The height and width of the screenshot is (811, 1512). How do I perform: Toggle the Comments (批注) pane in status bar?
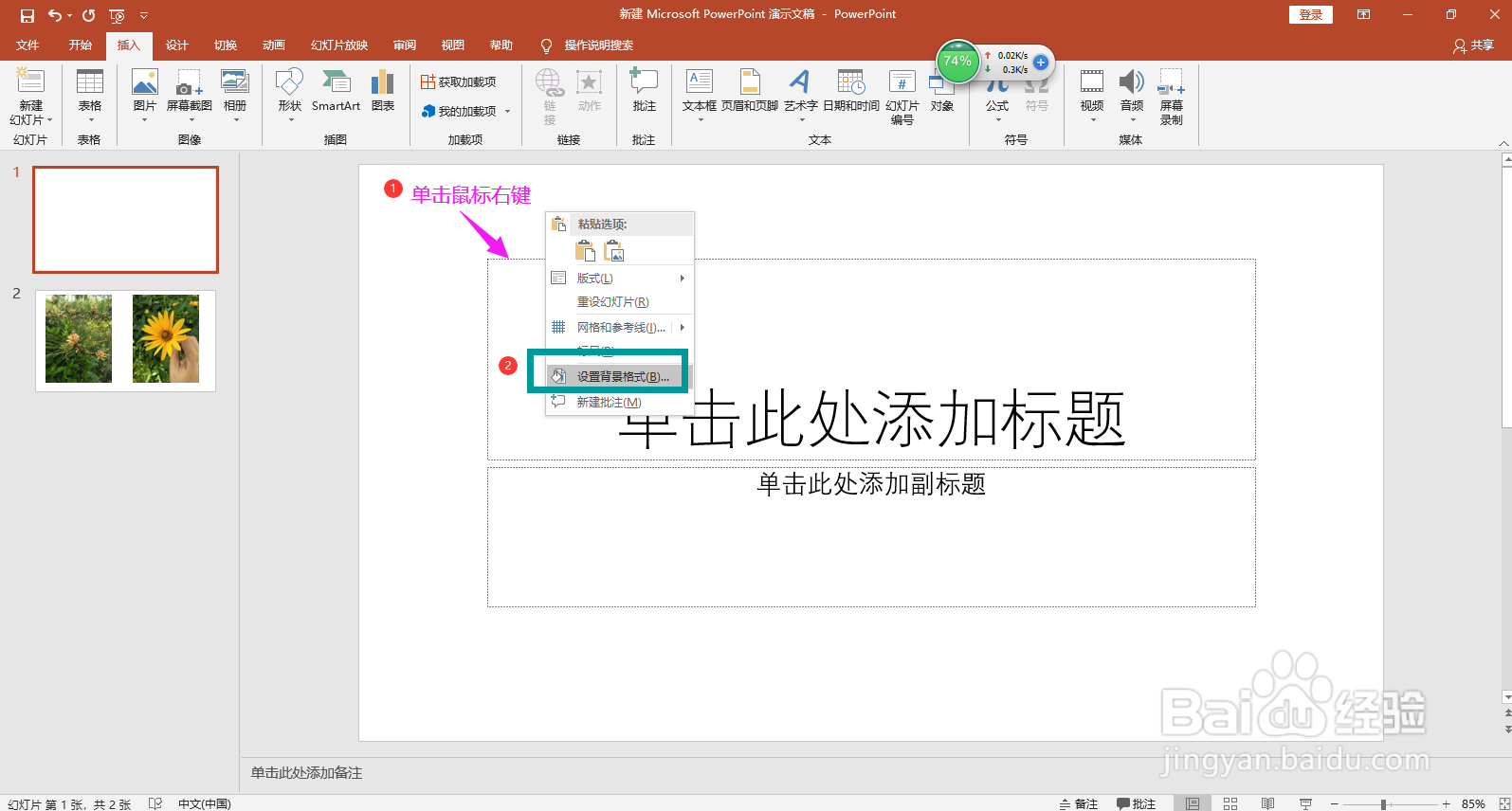(x=1136, y=803)
